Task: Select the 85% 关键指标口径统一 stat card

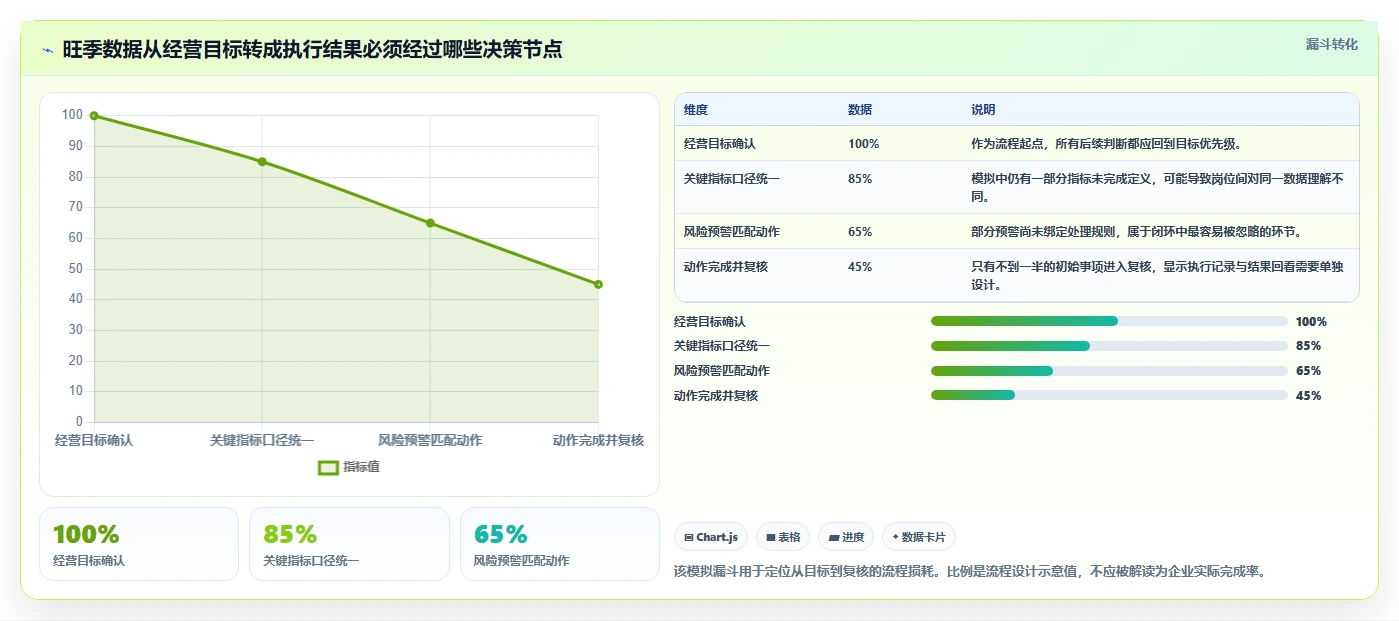Action: point(349,544)
